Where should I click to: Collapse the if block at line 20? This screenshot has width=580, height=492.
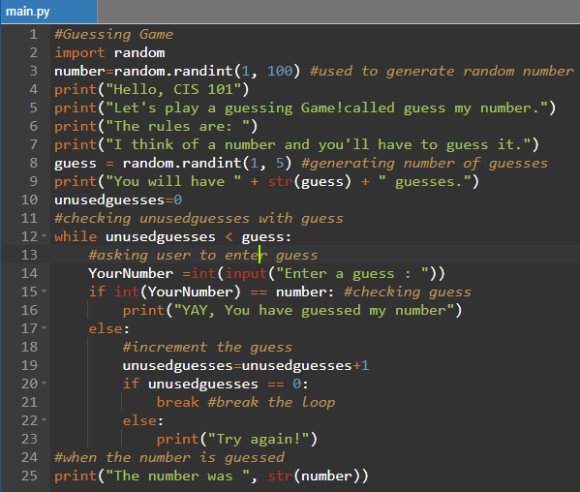44,383
